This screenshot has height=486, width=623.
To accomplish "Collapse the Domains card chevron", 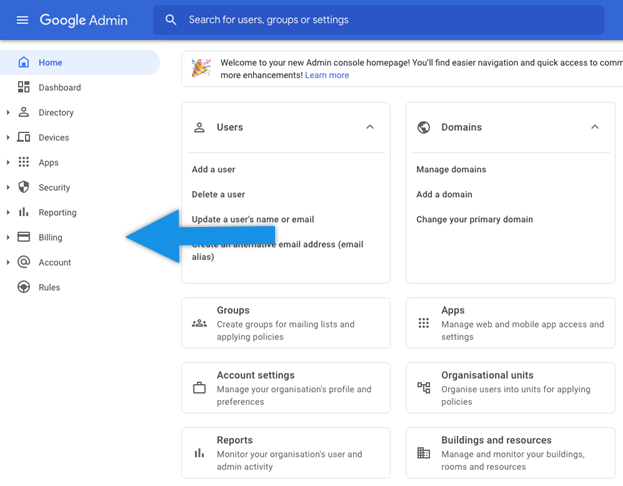I will tap(595, 127).
